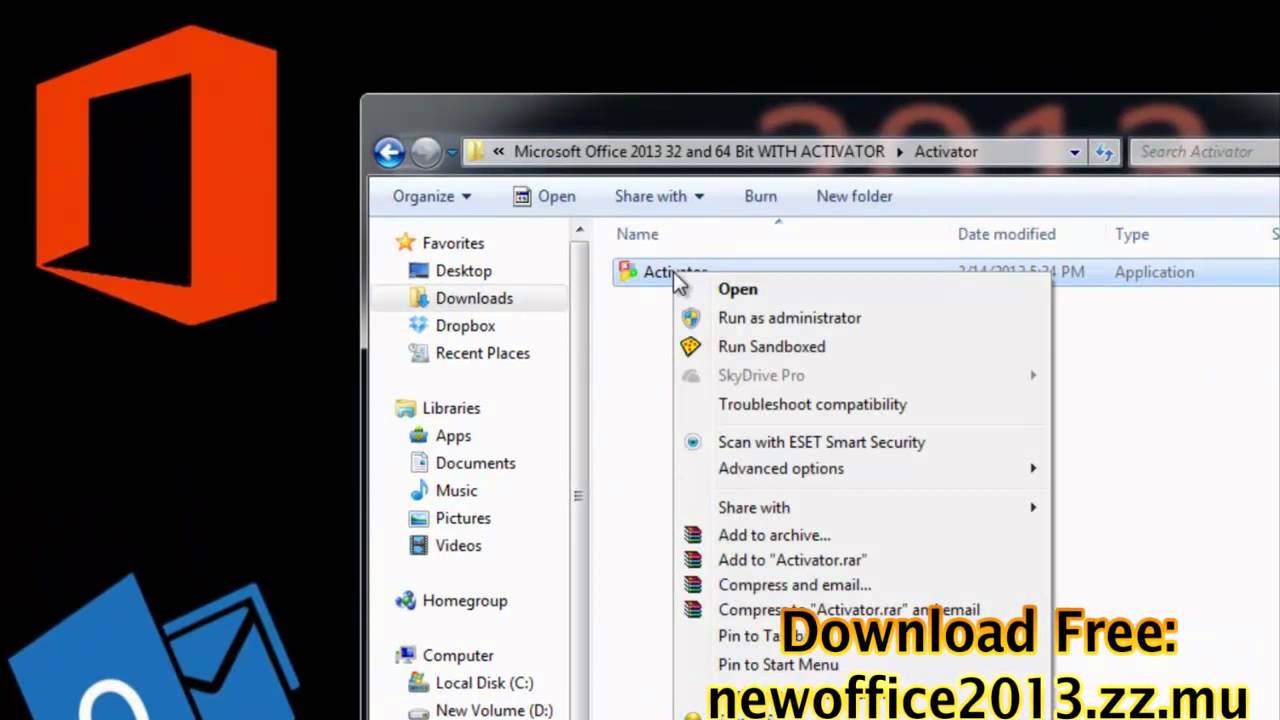Click the Open toolbar button icon
1280x720 pixels.
coord(522,196)
